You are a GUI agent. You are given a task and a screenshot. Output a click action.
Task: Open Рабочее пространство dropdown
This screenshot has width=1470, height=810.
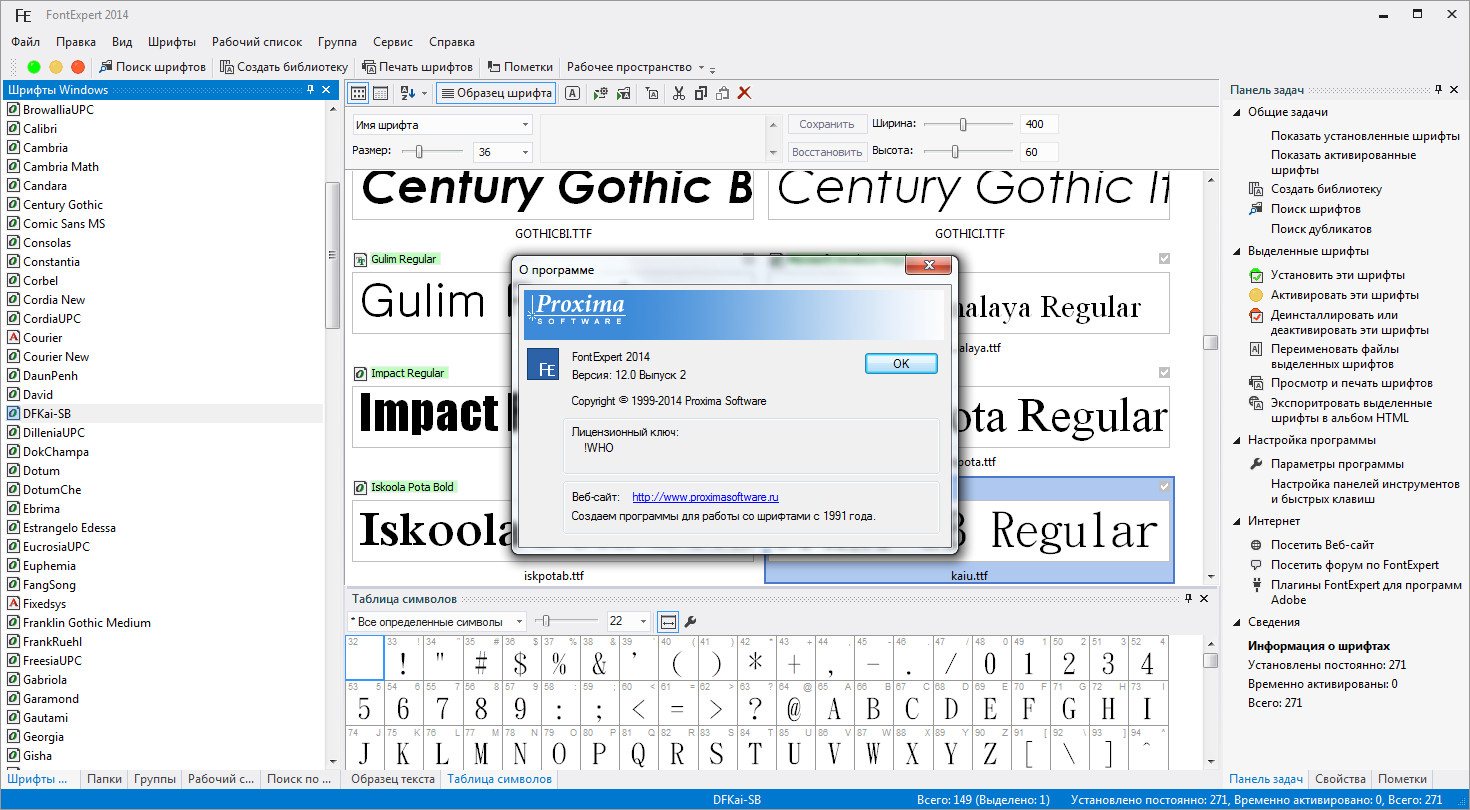(636, 67)
